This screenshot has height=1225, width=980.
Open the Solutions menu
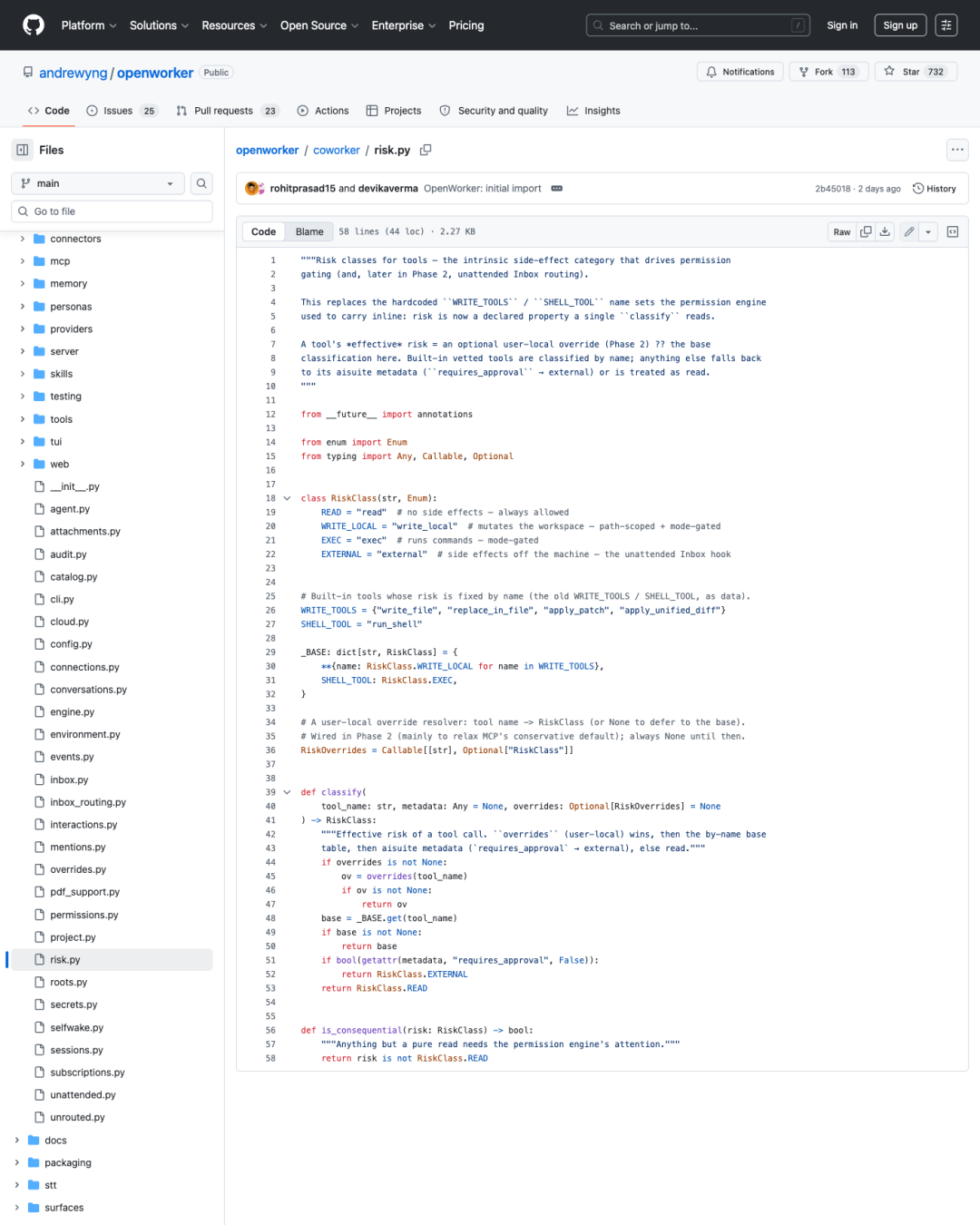coord(159,25)
